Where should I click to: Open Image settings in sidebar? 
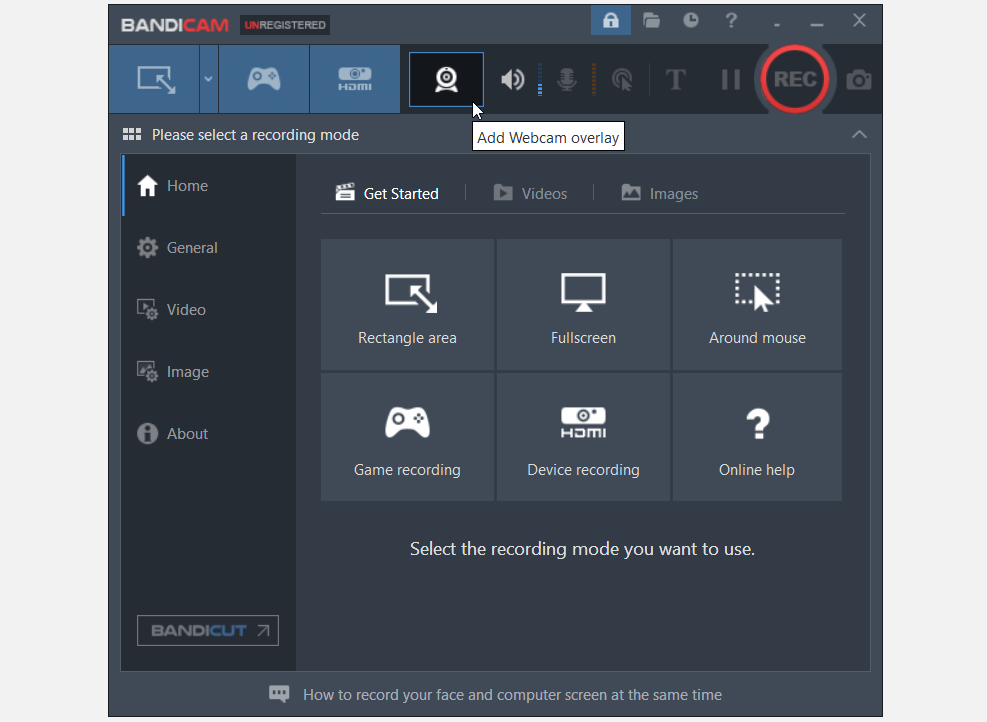[x=209, y=371]
